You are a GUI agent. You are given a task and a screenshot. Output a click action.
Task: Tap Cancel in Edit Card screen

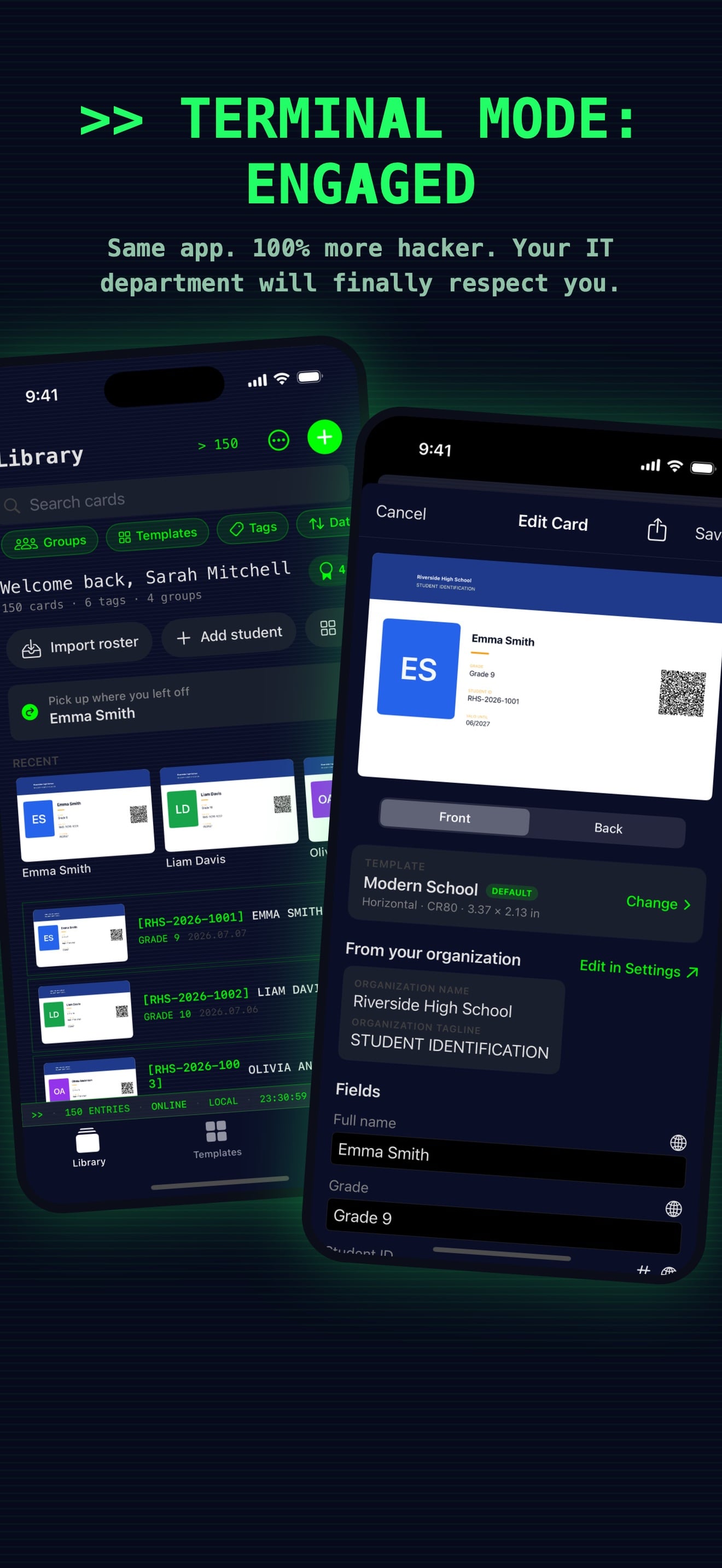(x=401, y=512)
